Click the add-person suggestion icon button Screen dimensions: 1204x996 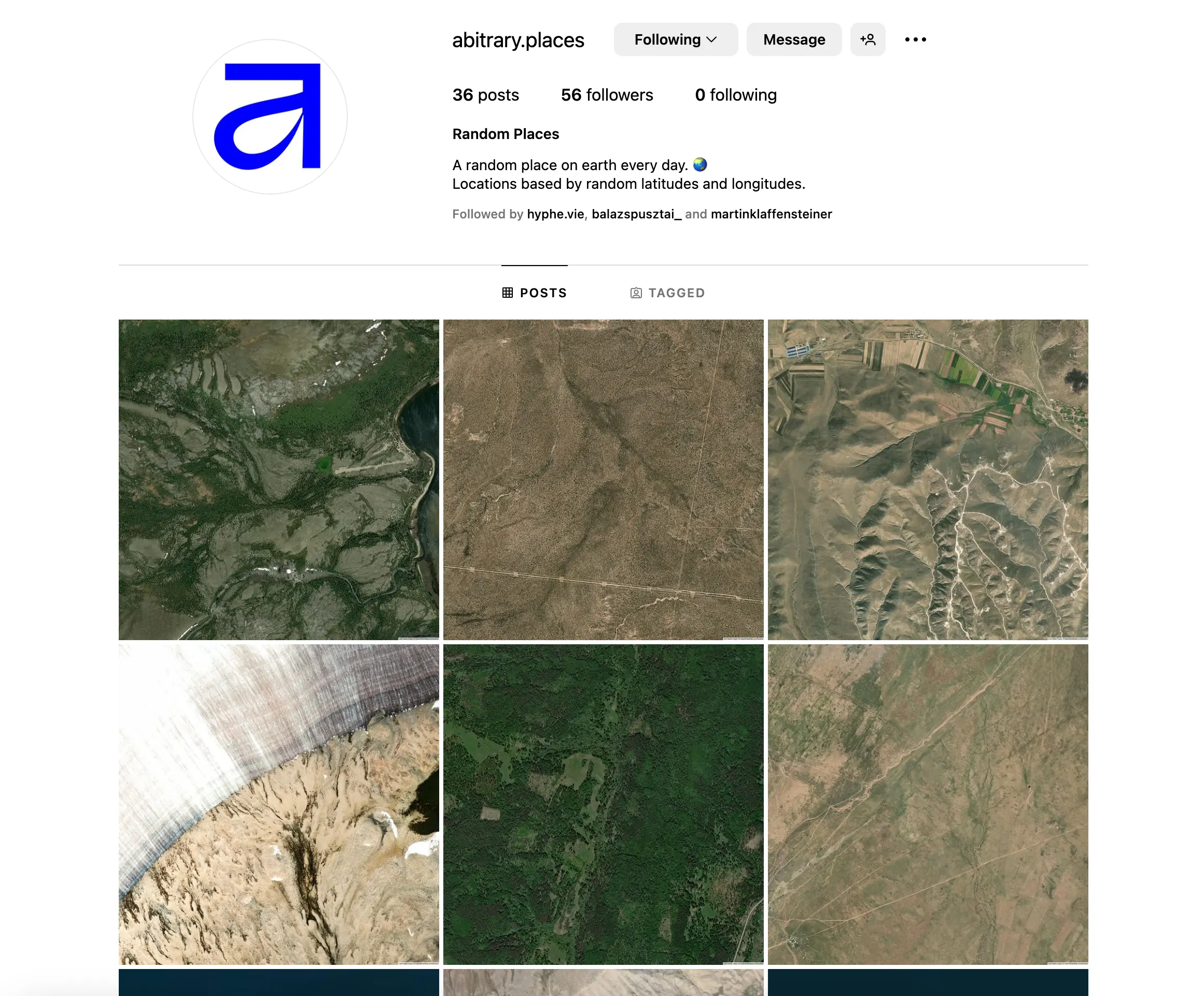click(867, 39)
